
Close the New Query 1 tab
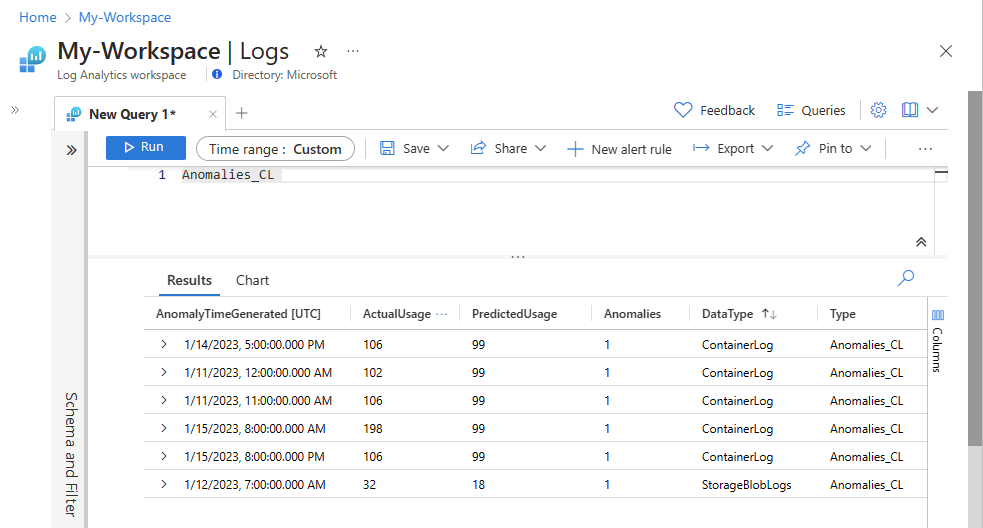tap(213, 114)
